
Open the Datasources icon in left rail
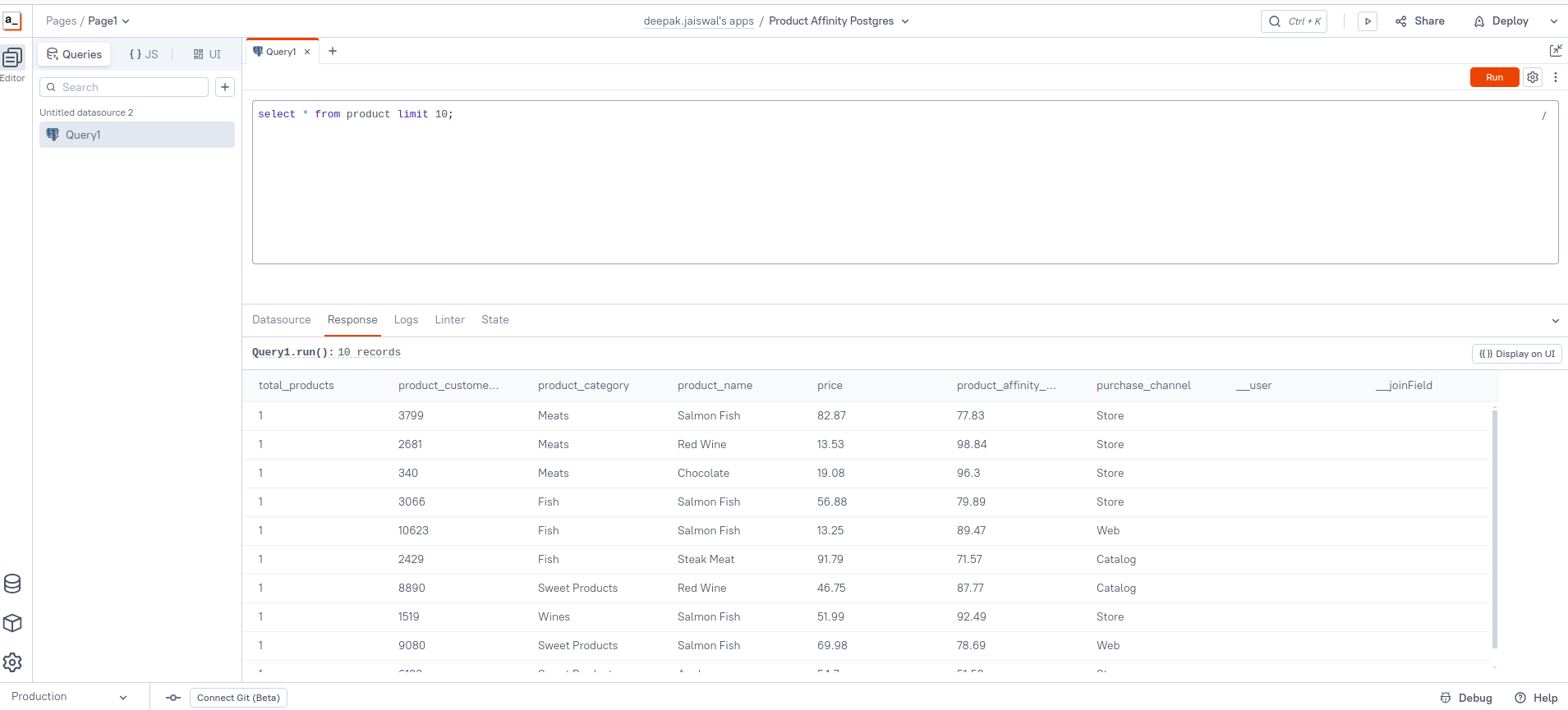[12, 584]
